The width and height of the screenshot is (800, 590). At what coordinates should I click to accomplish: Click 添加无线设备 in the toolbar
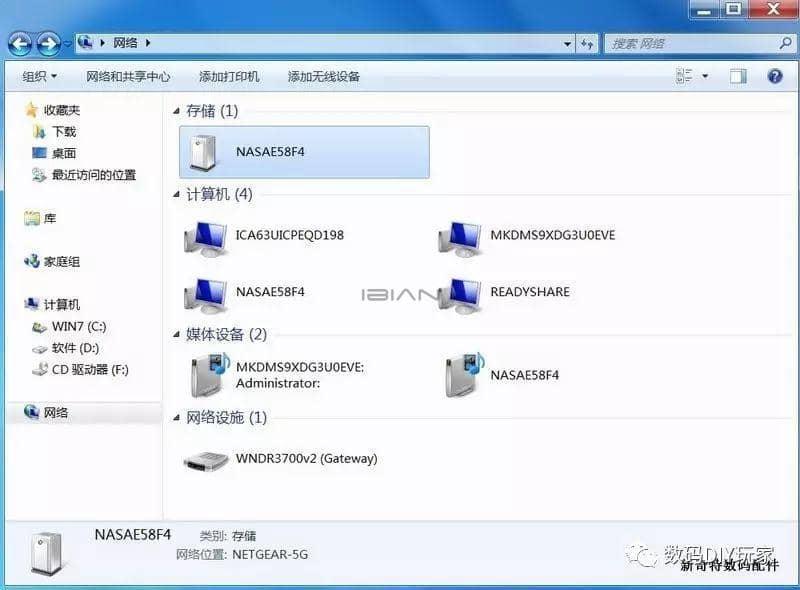323,76
